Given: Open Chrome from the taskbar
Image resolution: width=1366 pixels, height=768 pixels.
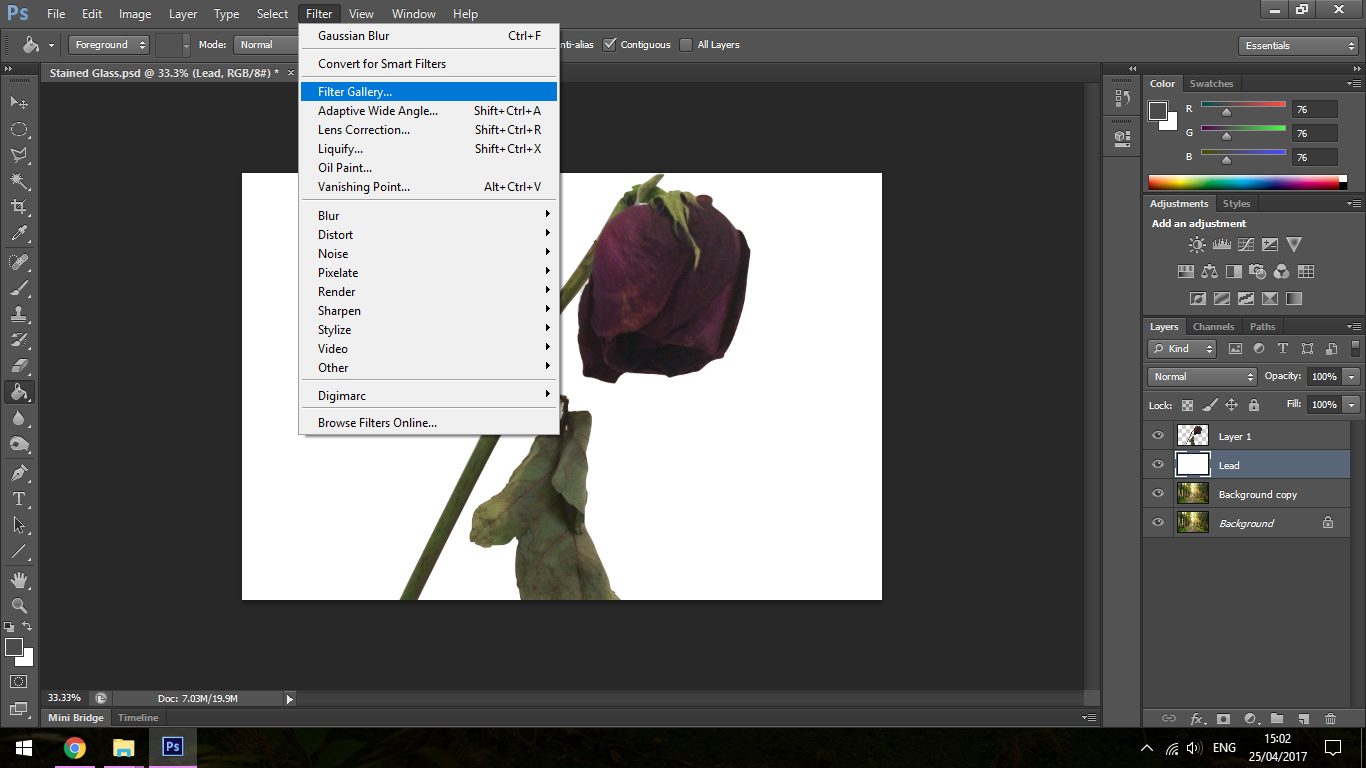Looking at the screenshot, I should coord(74,748).
